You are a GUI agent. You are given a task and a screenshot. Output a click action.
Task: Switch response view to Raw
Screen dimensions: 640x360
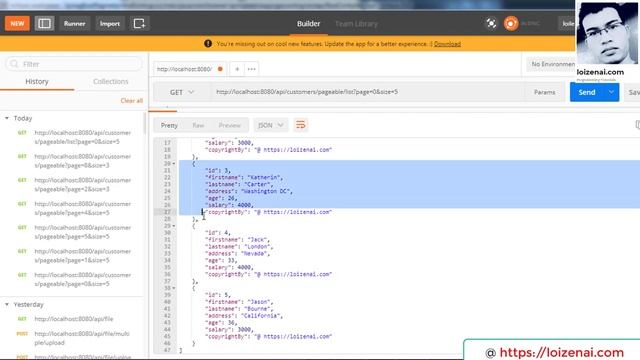[x=198, y=125]
